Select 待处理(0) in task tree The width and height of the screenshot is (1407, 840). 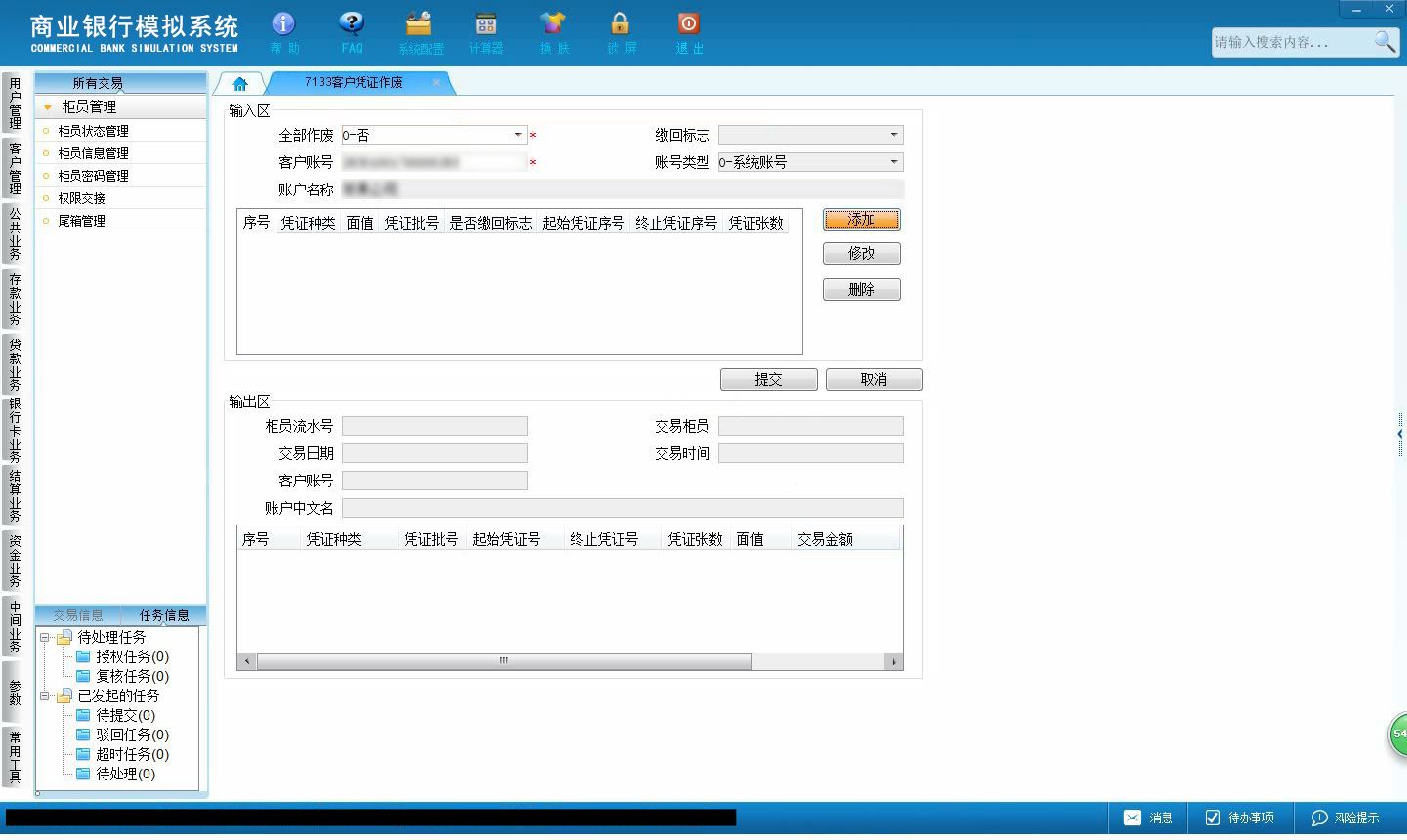(125, 774)
